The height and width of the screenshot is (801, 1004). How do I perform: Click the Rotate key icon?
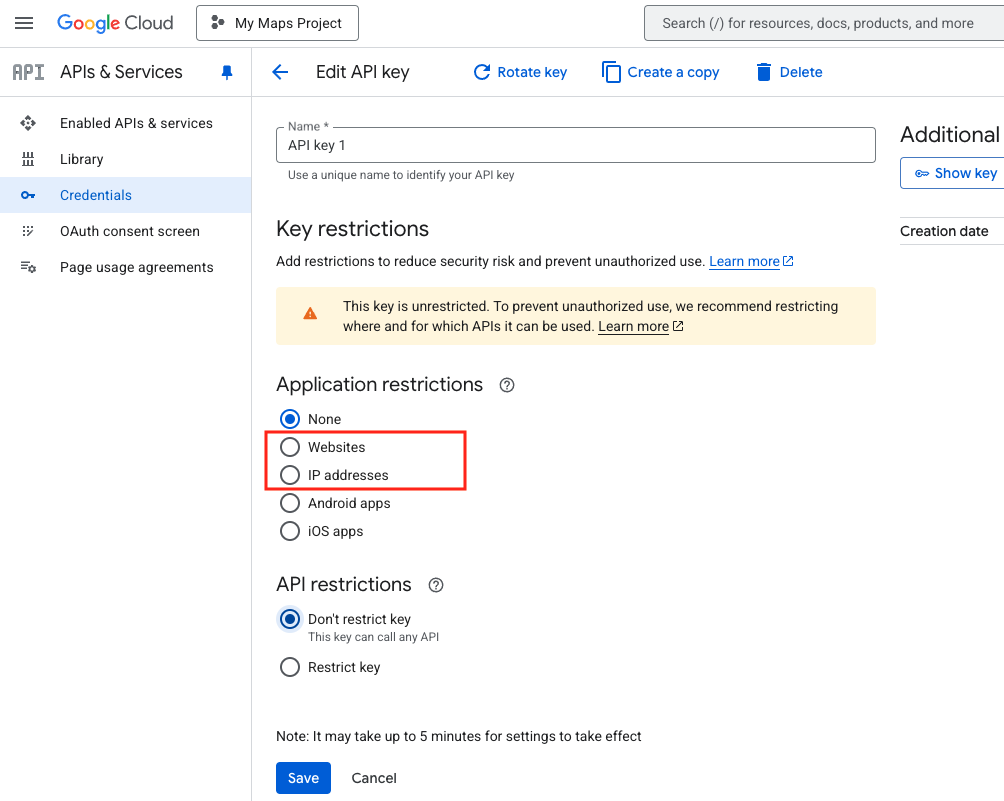point(482,72)
